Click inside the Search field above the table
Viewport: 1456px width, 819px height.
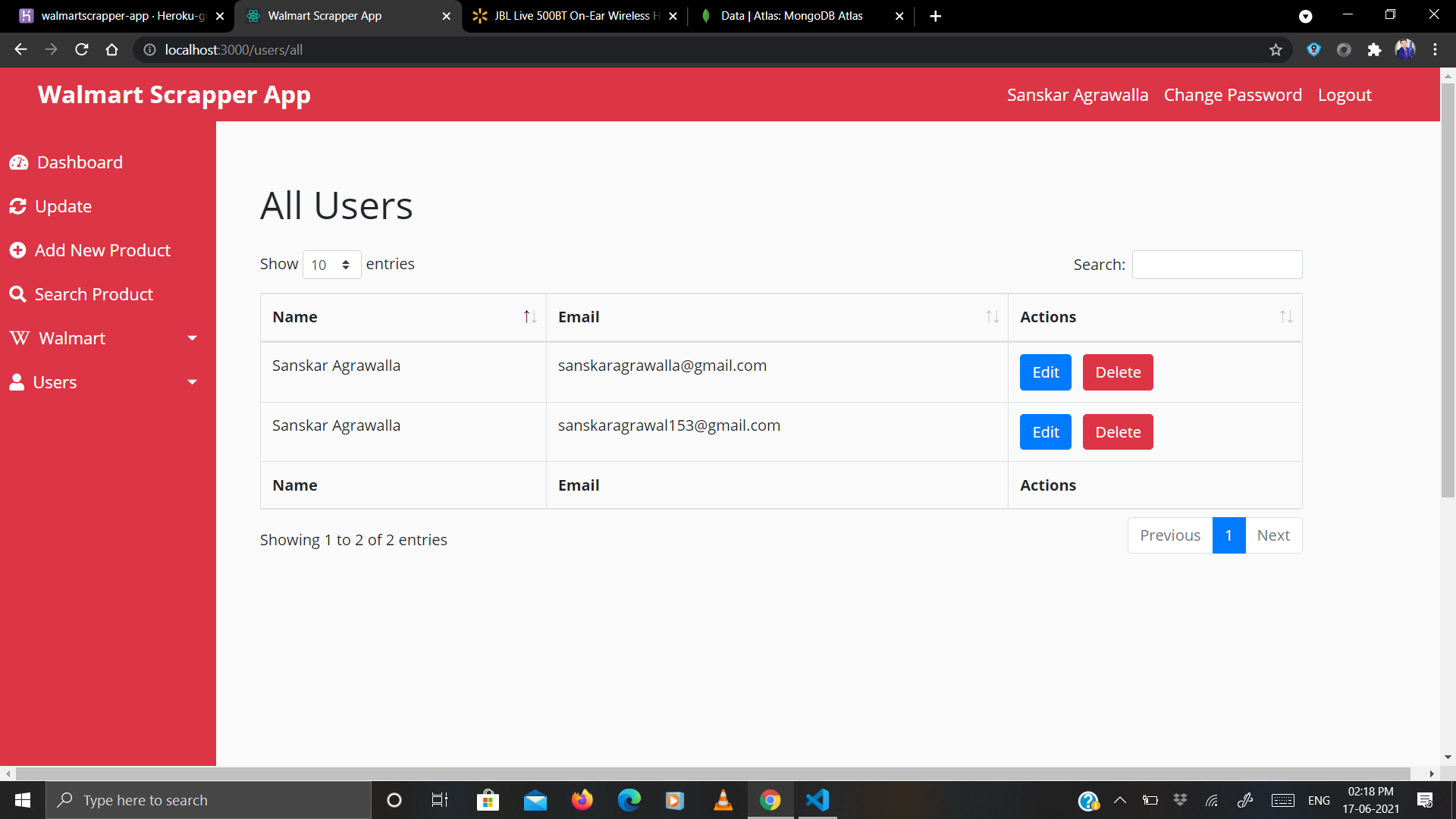[1216, 265]
